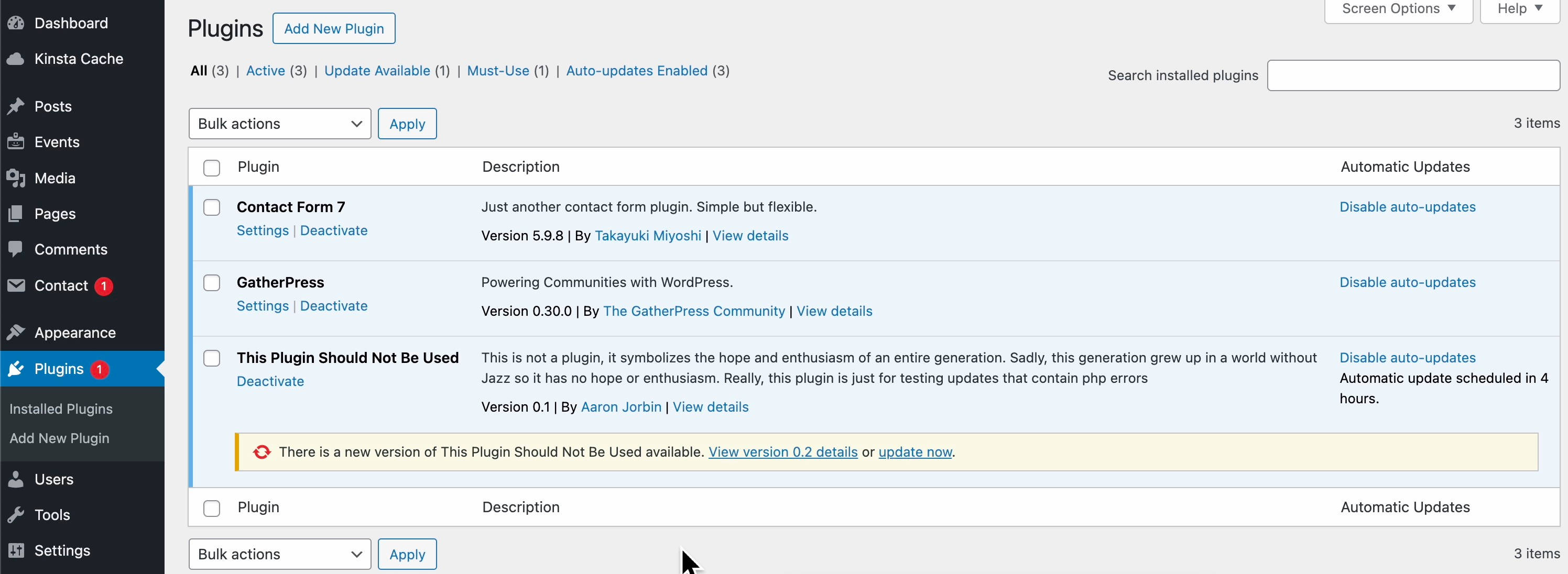Open GatherPress Settings link
The image size is (1568, 574).
[x=263, y=306]
